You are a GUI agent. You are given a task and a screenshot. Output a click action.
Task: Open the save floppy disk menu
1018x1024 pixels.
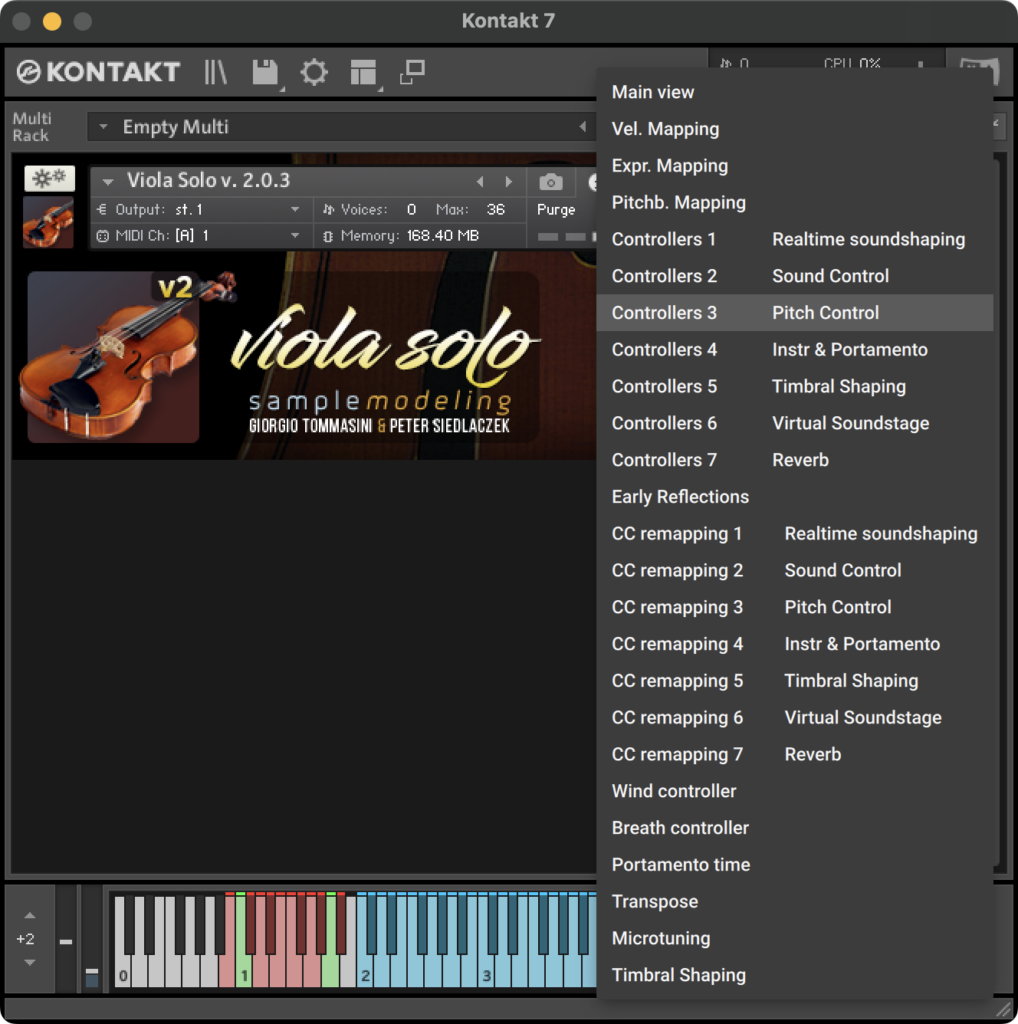[266, 72]
